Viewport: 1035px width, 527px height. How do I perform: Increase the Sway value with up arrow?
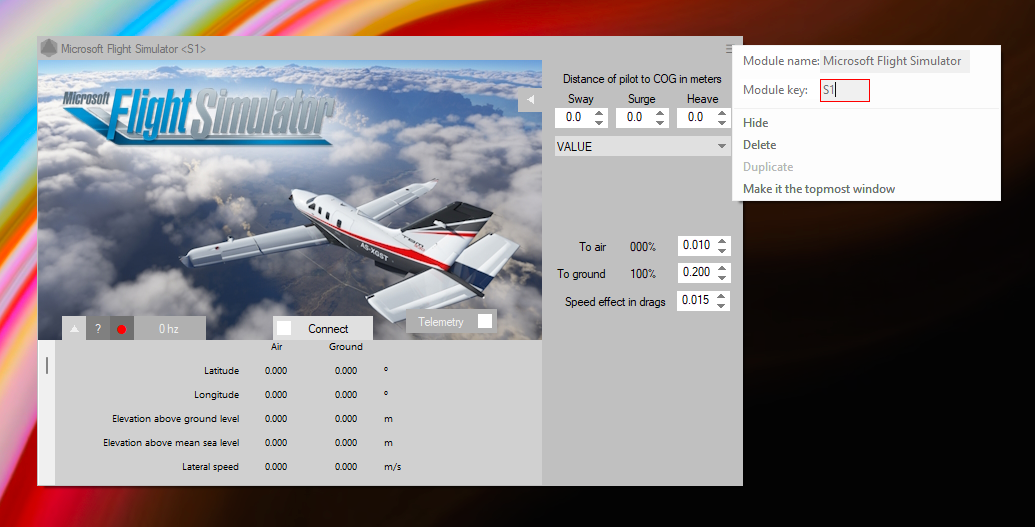(x=599, y=114)
